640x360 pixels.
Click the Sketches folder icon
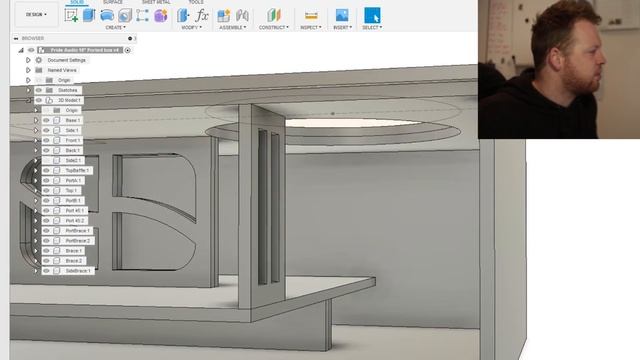click(49, 90)
